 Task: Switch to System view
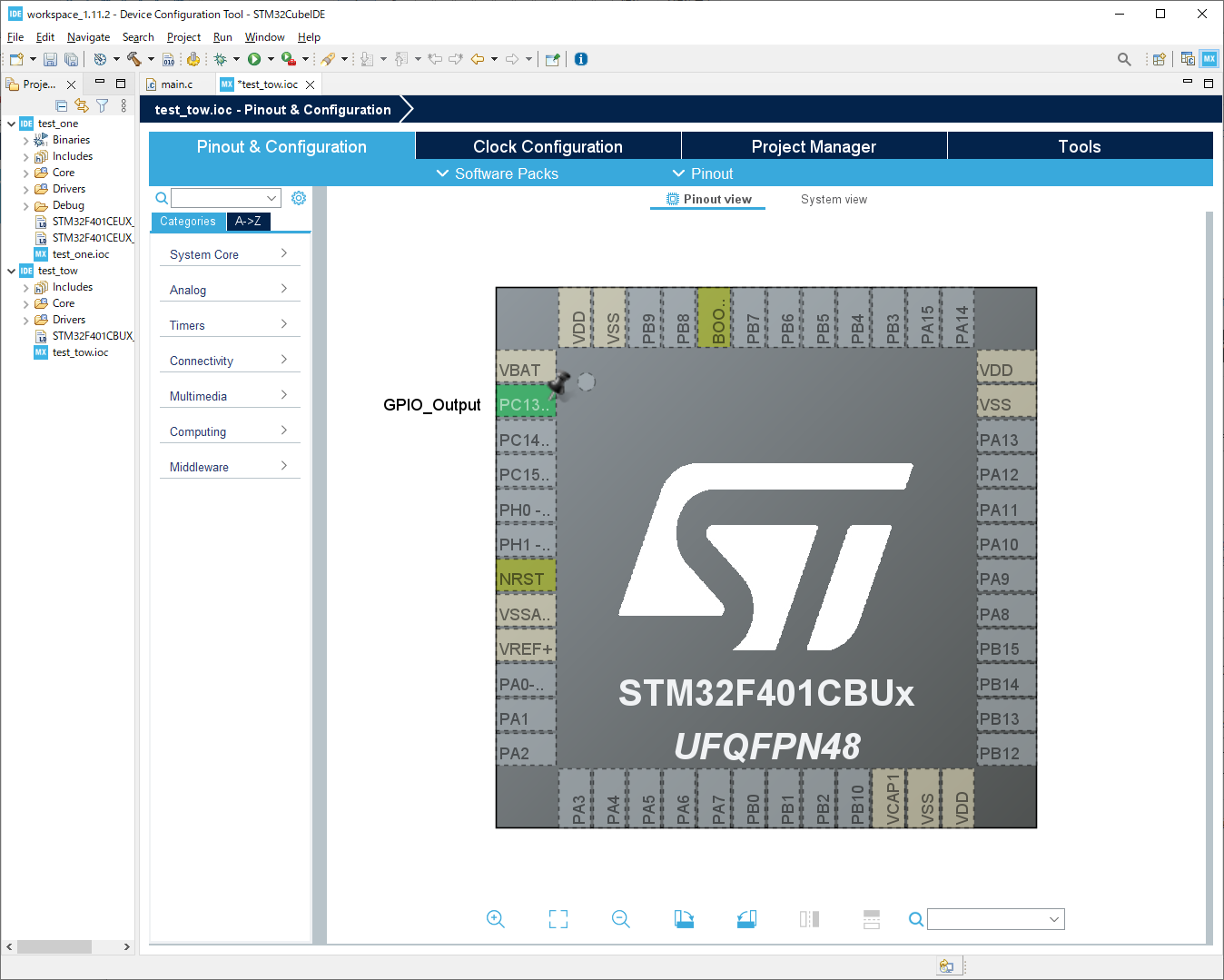pyautogui.click(x=833, y=199)
